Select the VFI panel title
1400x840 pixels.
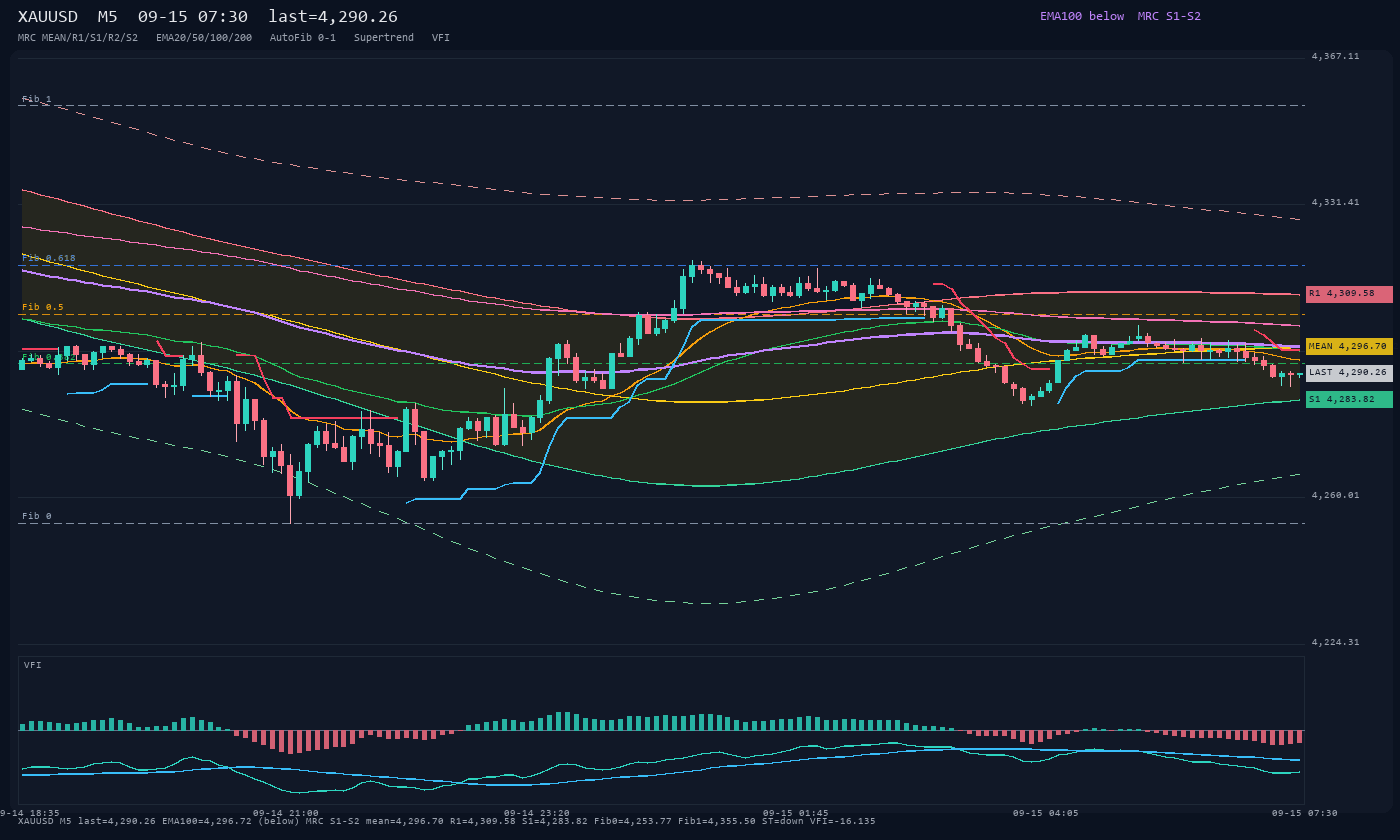[x=33, y=665]
